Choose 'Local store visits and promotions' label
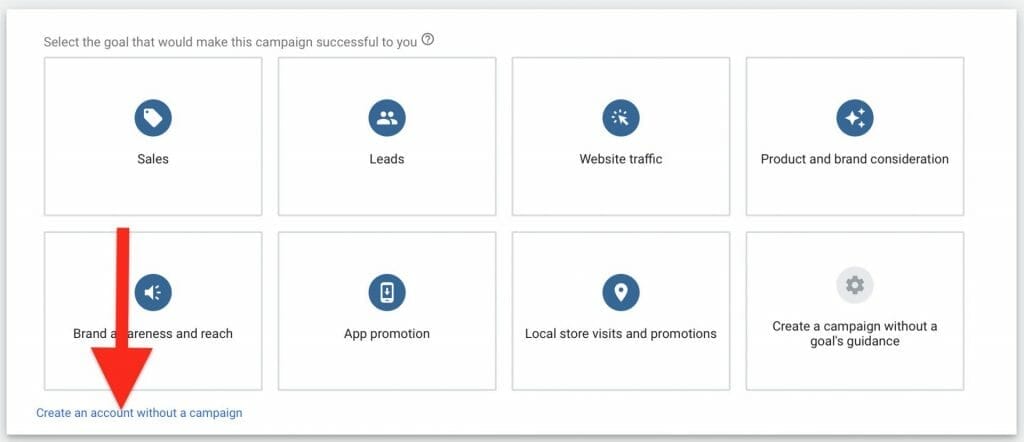1024x442 pixels. pos(620,333)
